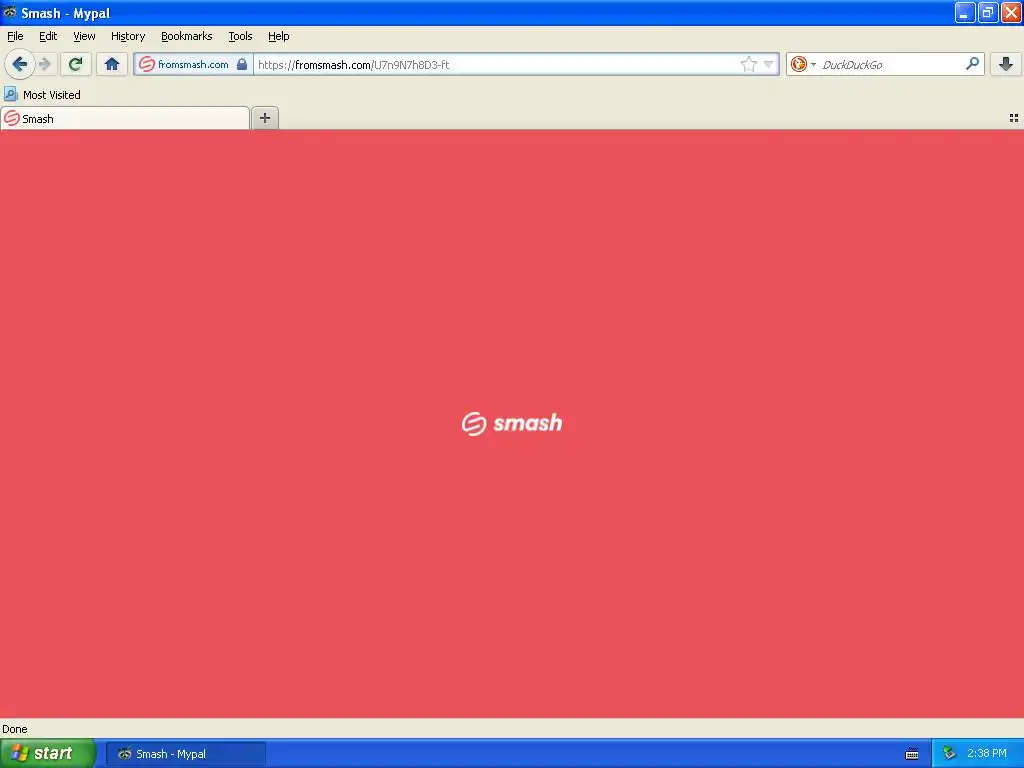Expand the URL history dropdown arrow
1024x768 pixels.
pos(769,64)
